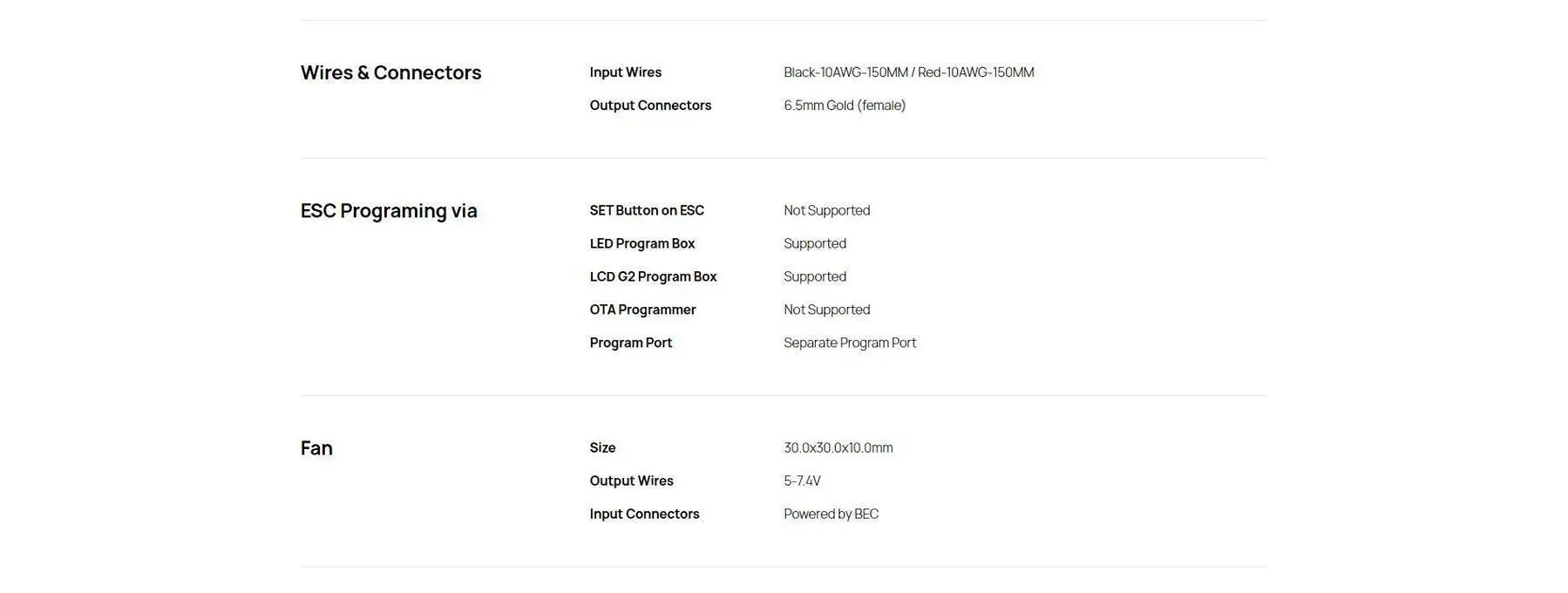The height and width of the screenshot is (593, 1568).
Task: Click the Separate Program Port value
Action: tap(849, 343)
